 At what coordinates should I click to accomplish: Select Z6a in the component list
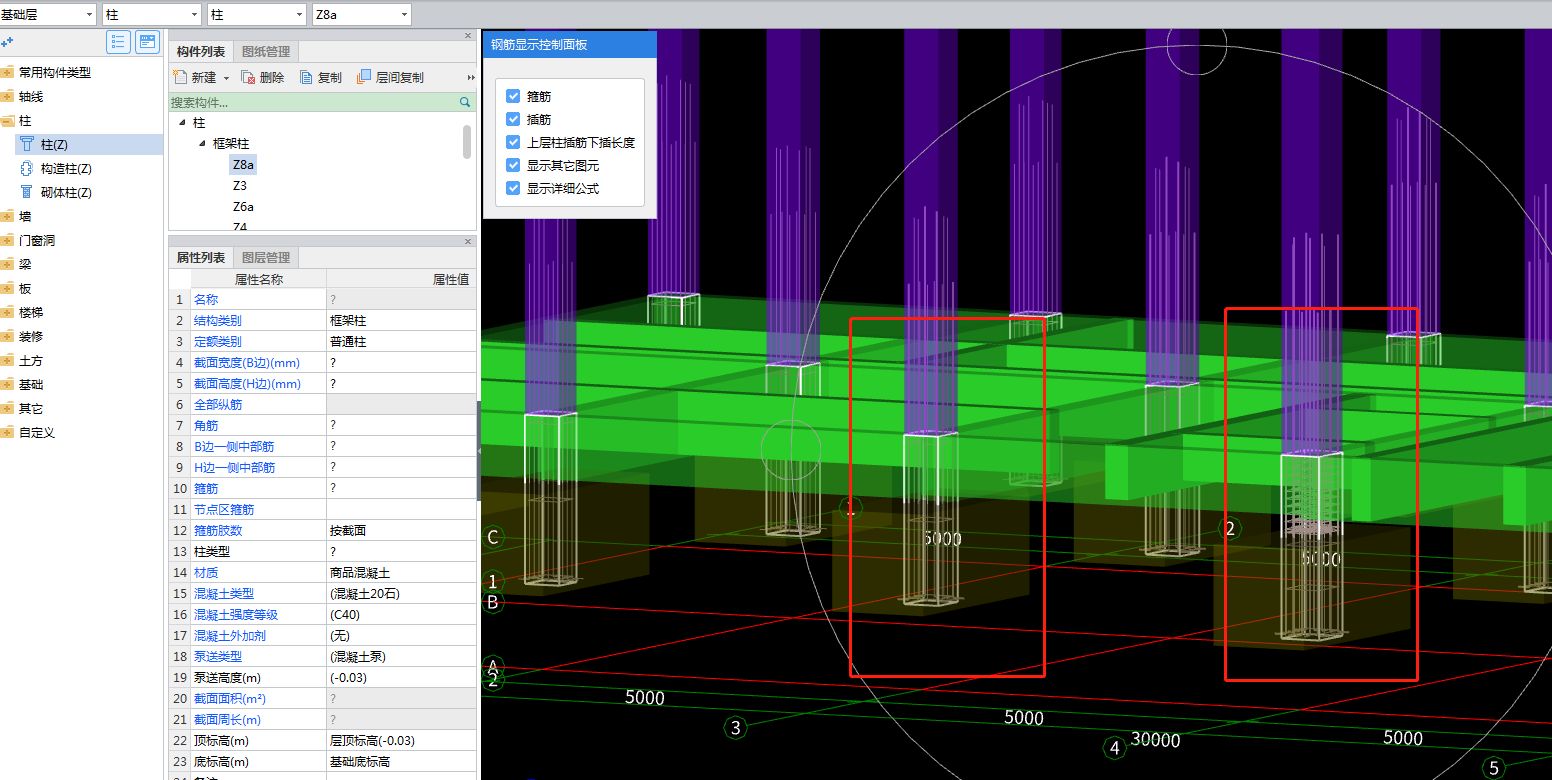pos(243,207)
